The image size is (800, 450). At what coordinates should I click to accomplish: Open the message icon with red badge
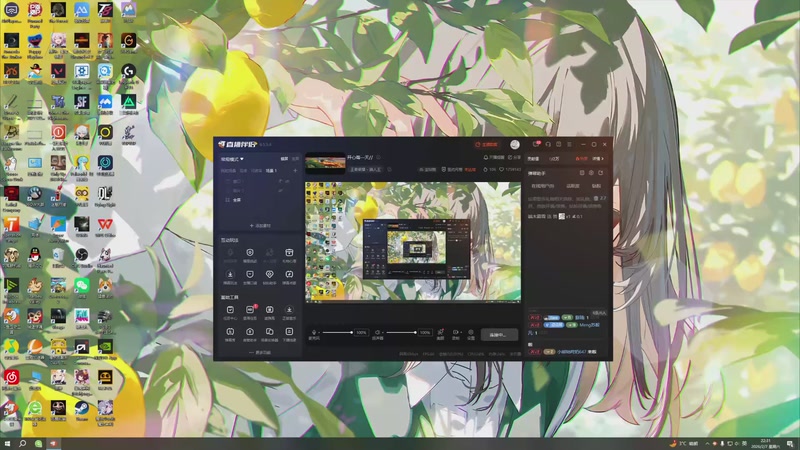coord(536,144)
